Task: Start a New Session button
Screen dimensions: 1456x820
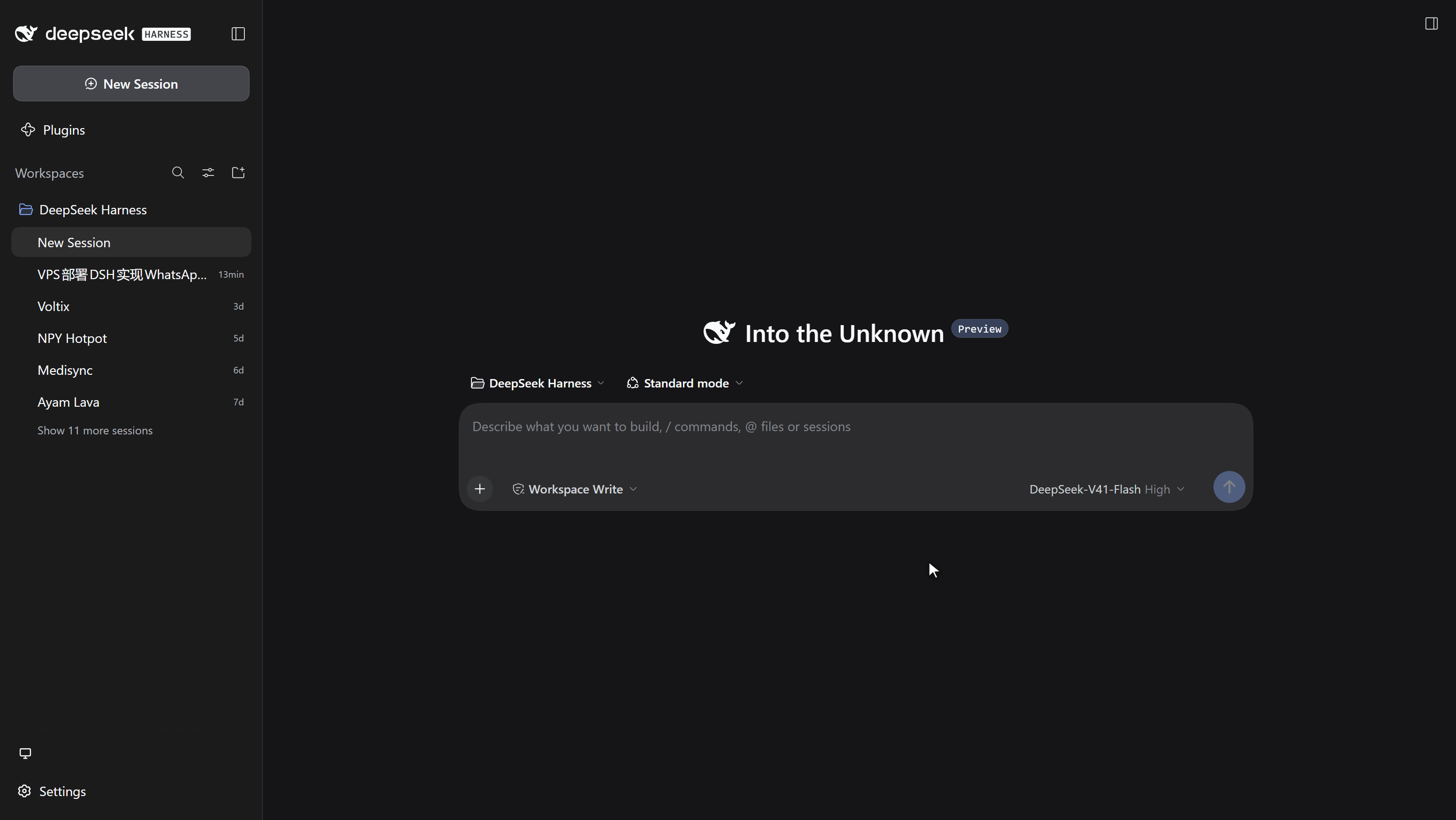Action: [x=131, y=84]
